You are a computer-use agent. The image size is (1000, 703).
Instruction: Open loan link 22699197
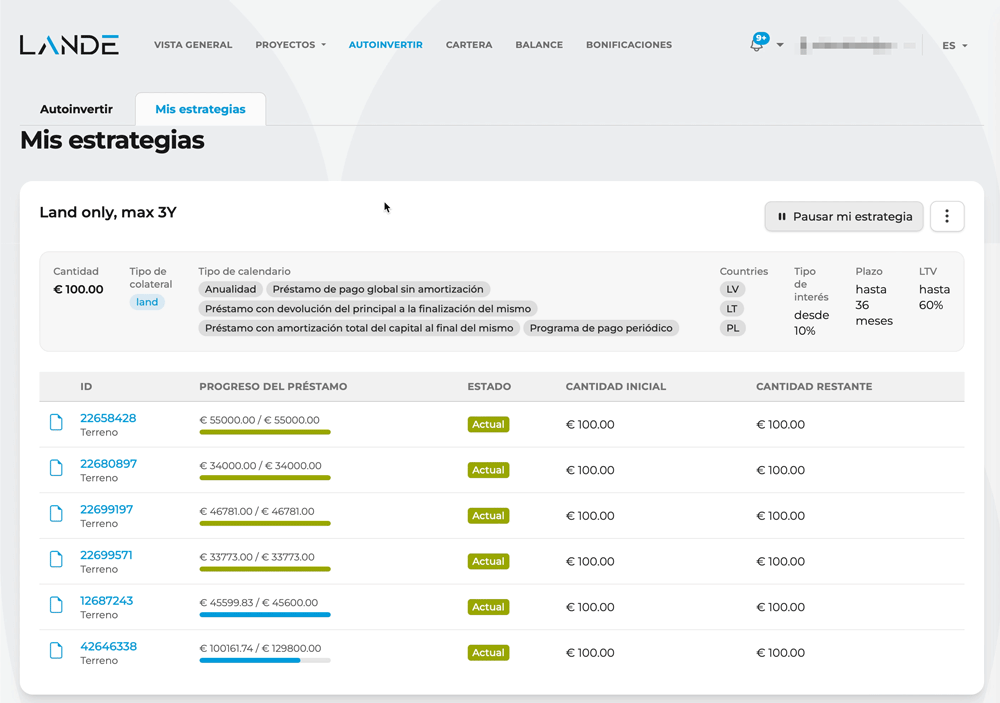(107, 509)
